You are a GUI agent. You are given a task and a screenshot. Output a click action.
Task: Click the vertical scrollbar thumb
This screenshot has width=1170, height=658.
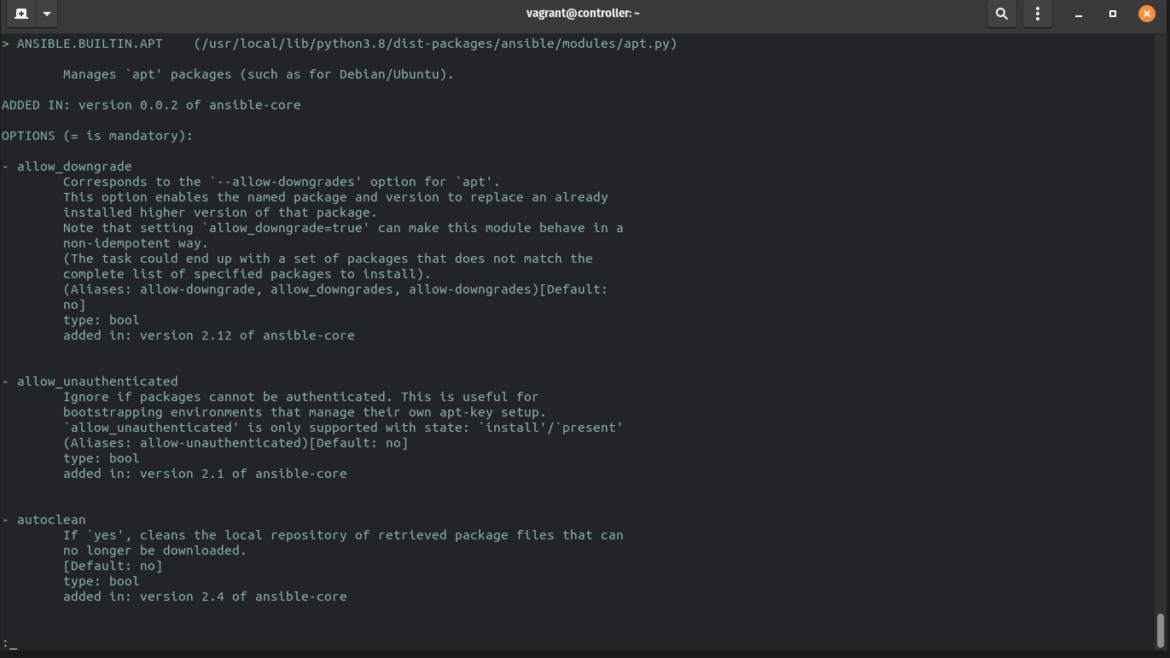click(1161, 630)
